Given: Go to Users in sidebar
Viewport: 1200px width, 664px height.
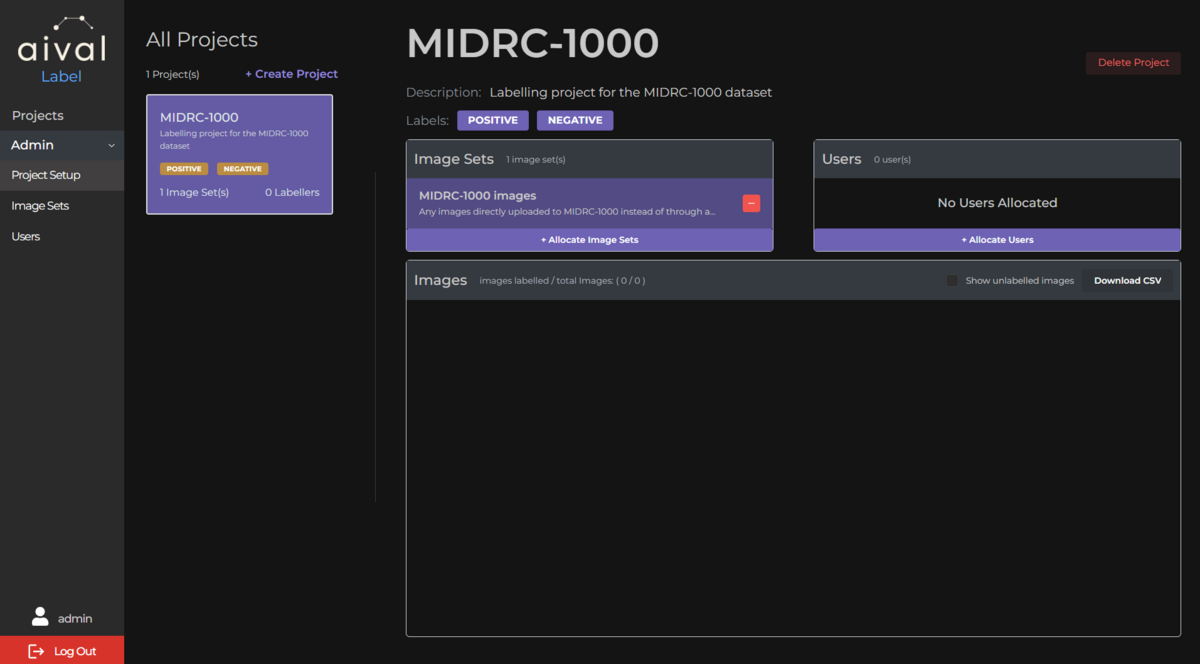Looking at the screenshot, I should 26,237.
